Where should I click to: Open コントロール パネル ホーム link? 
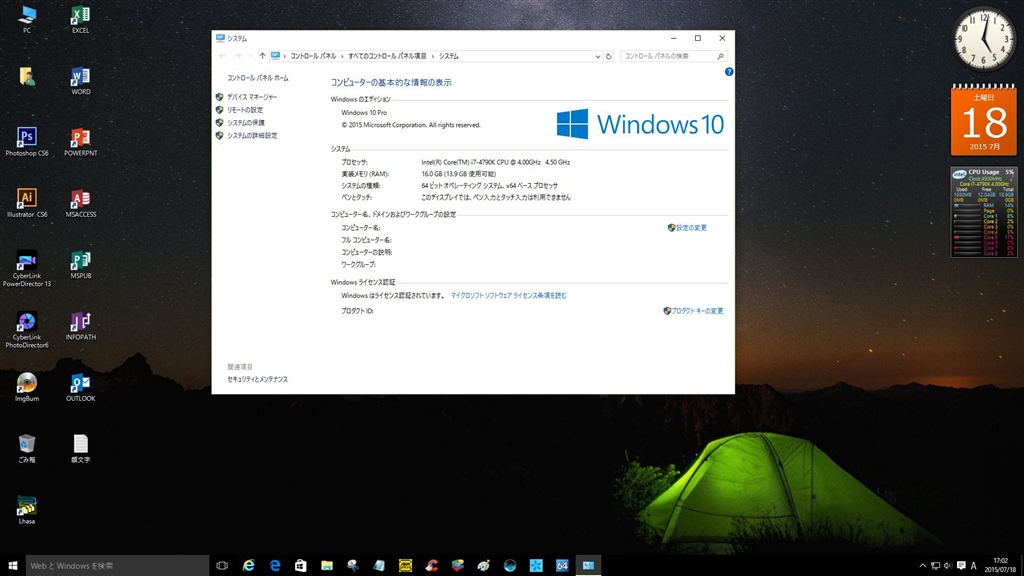click(x=257, y=78)
